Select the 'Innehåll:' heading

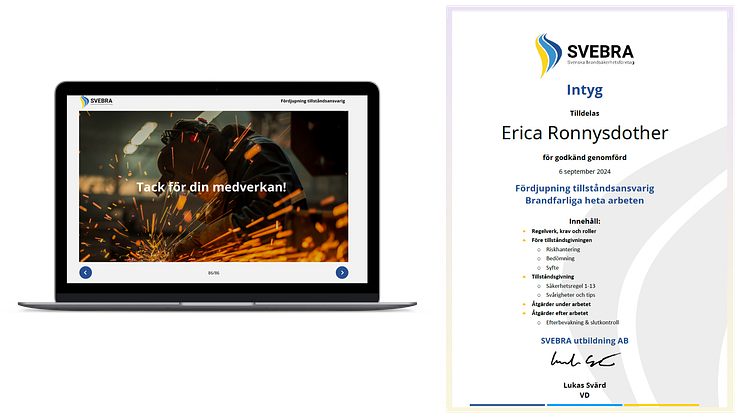click(x=585, y=221)
